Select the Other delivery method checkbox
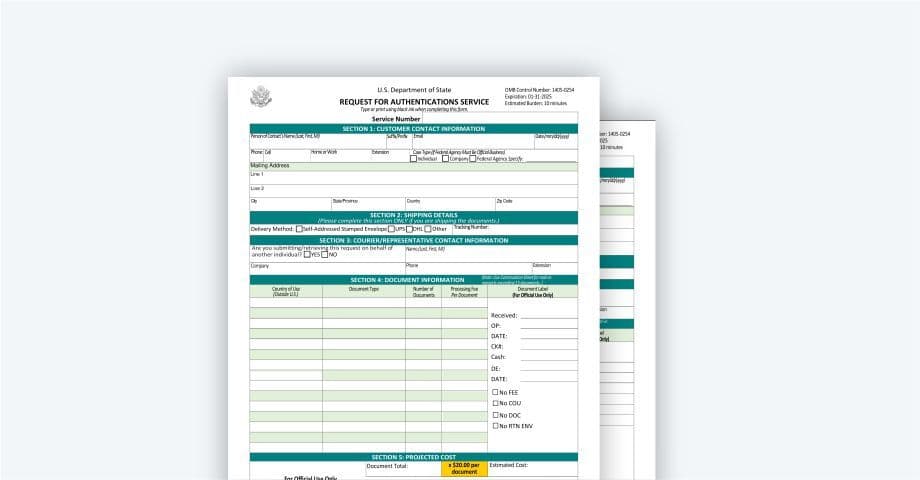This screenshot has height=480, width=920. [428, 229]
